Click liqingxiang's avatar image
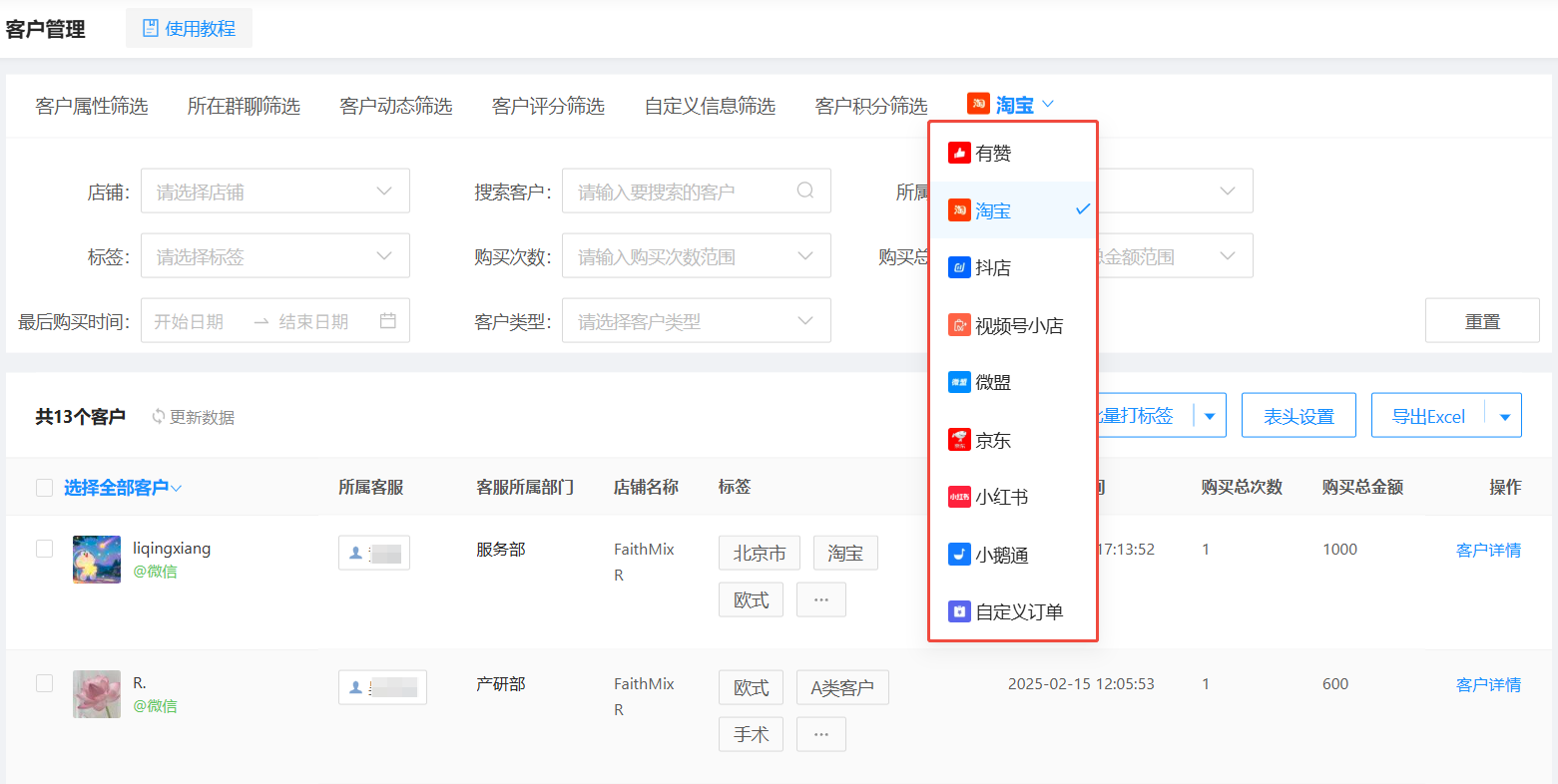Image resolution: width=1558 pixels, height=784 pixels. tap(97, 559)
